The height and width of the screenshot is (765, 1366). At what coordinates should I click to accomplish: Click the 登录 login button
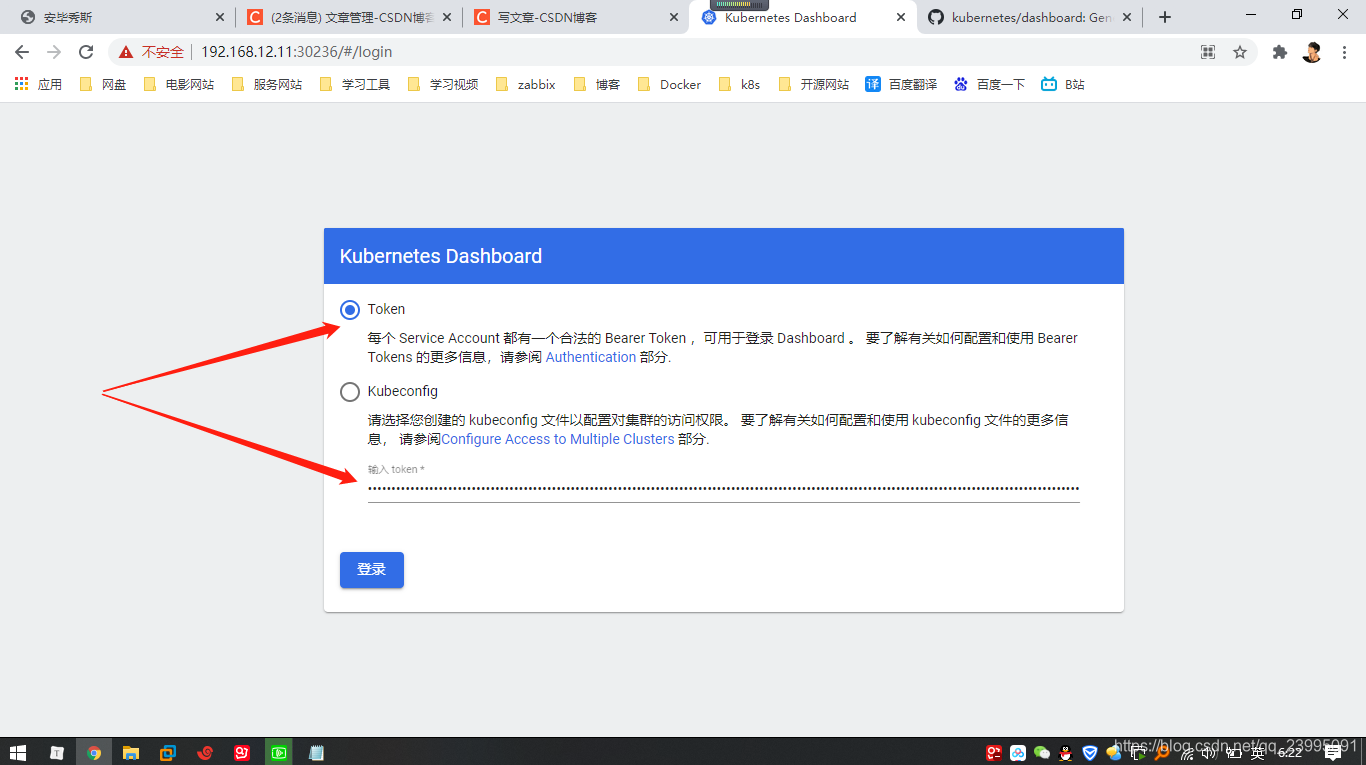click(372, 570)
